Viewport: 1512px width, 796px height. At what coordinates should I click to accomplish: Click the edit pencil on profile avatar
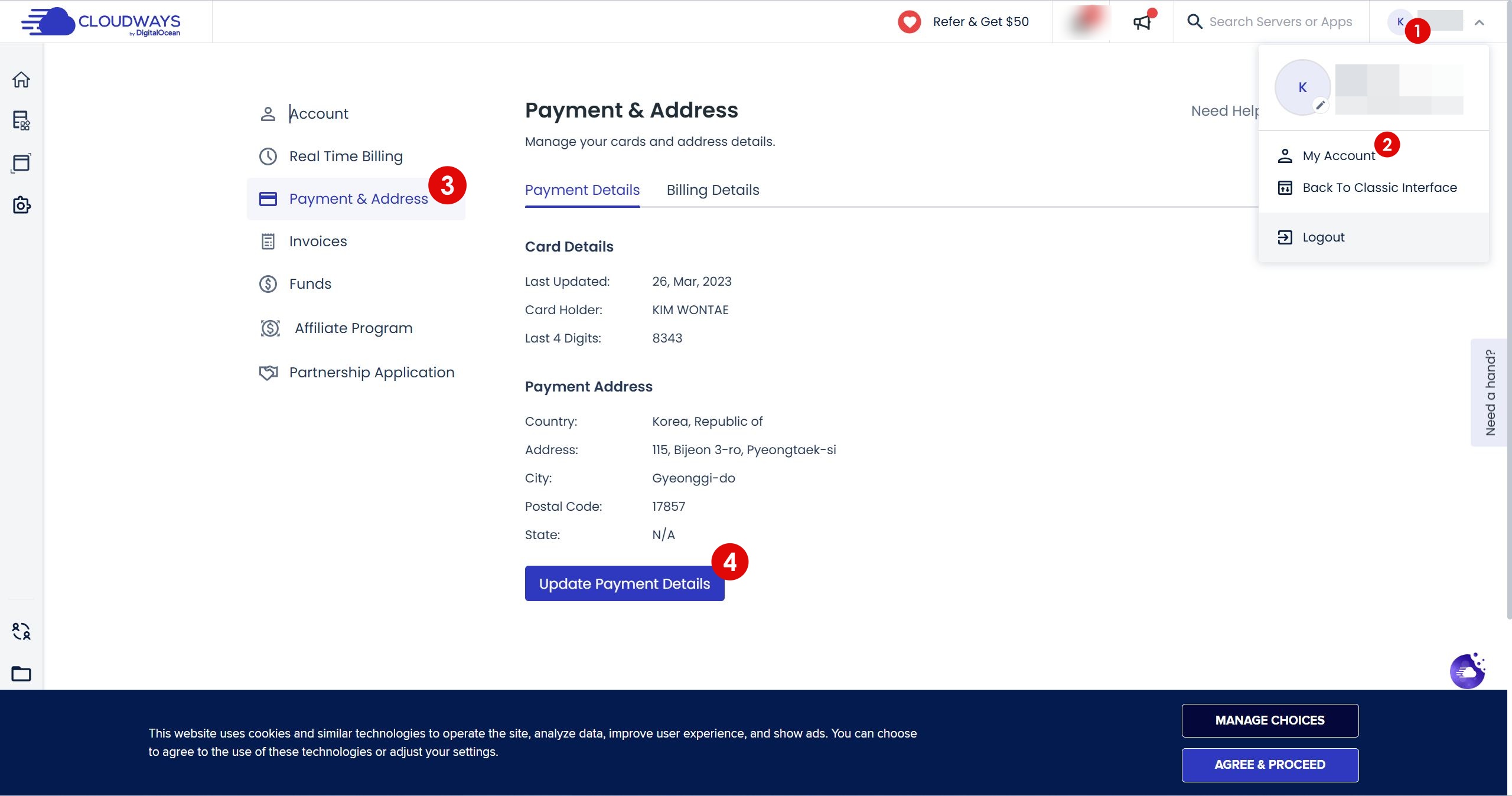pyautogui.click(x=1320, y=105)
